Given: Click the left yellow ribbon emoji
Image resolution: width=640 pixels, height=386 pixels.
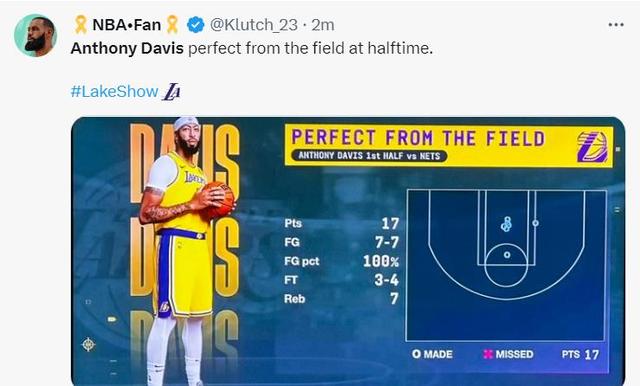Looking at the screenshot, I should (81, 24).
